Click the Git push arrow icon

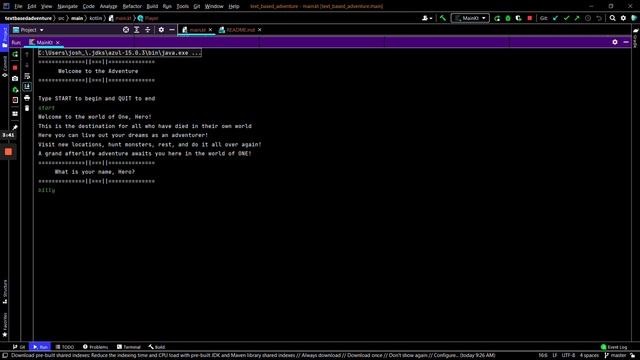pos(577,18)
